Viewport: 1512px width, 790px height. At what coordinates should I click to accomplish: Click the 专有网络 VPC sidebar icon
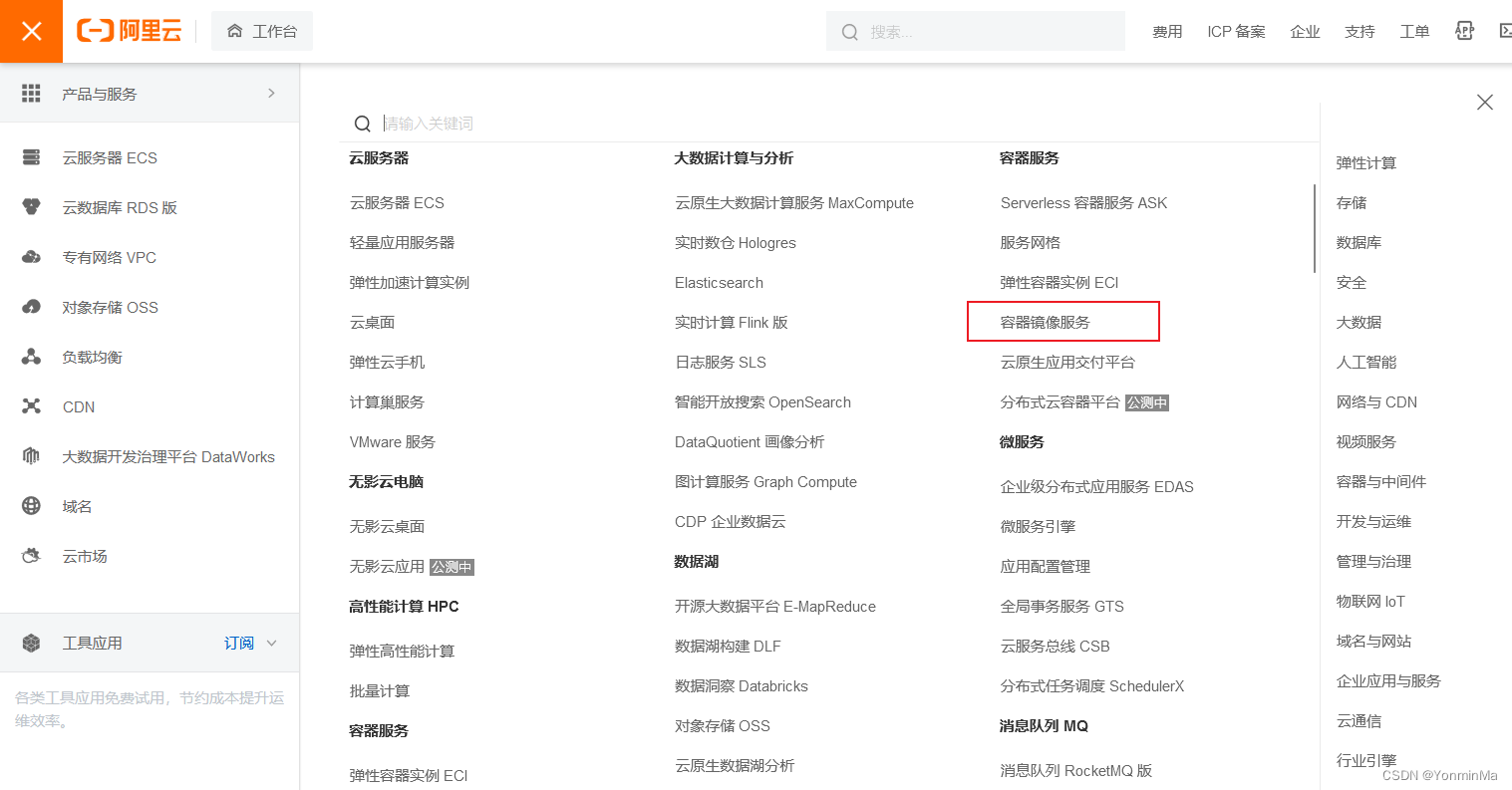(31, 257)
